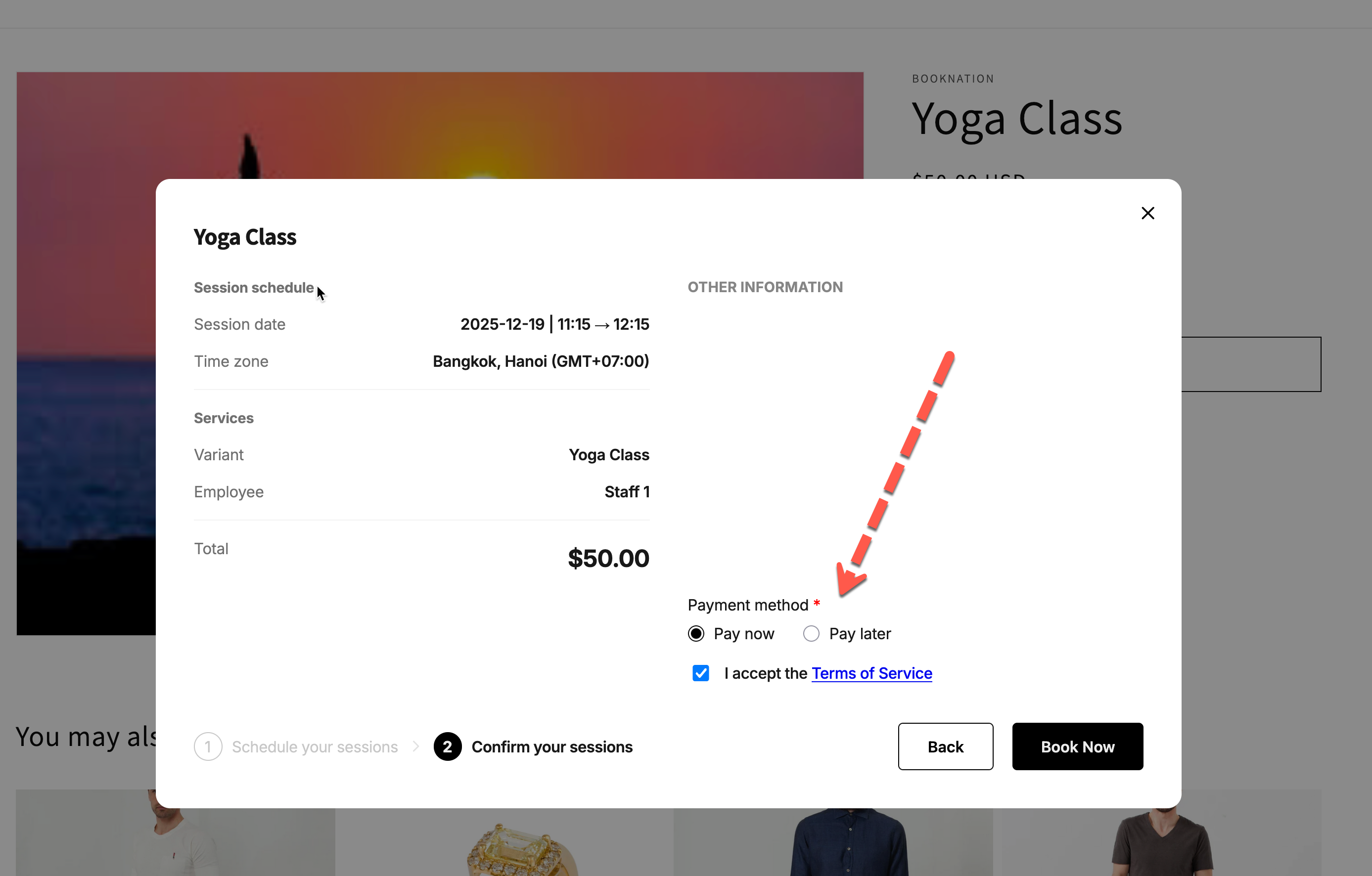Select the Pay now radio option
The height and width of the screenshot is (876, 1372).
(x=696, y=633)
